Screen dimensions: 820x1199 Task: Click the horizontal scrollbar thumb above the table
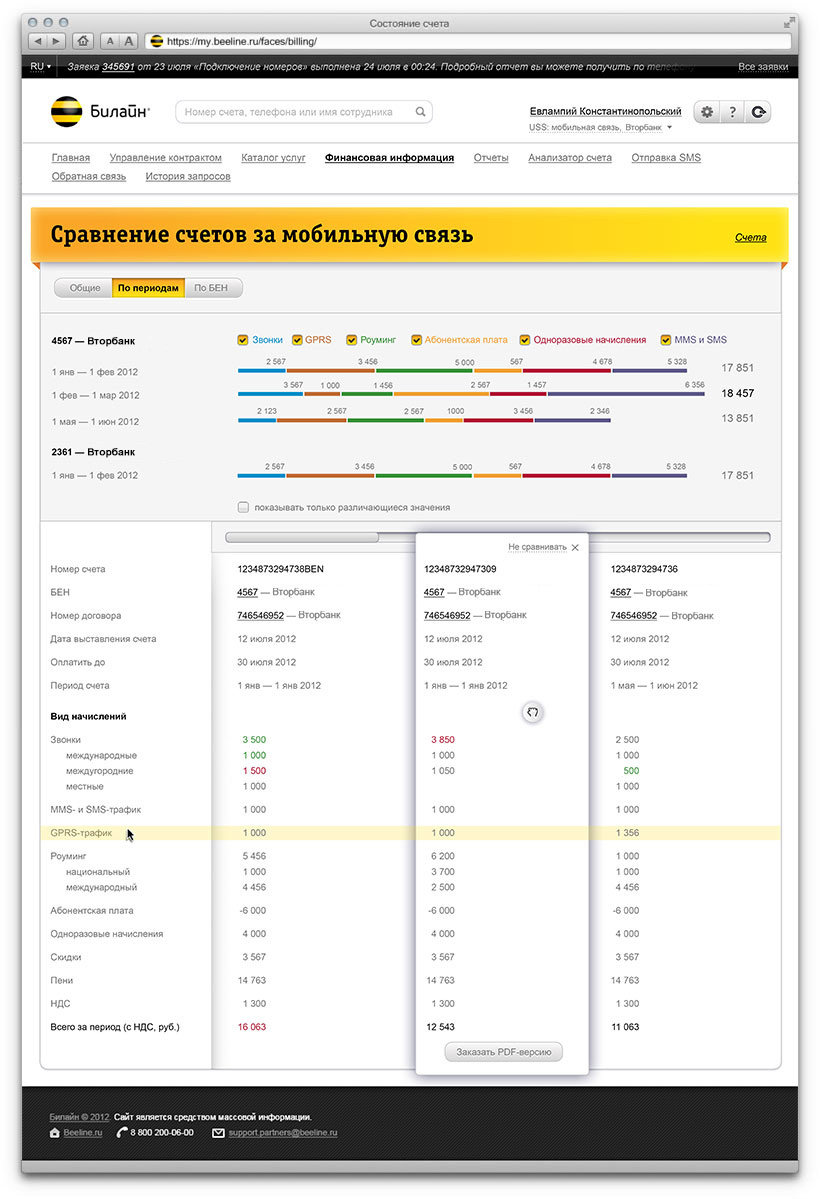click(302, 537)
